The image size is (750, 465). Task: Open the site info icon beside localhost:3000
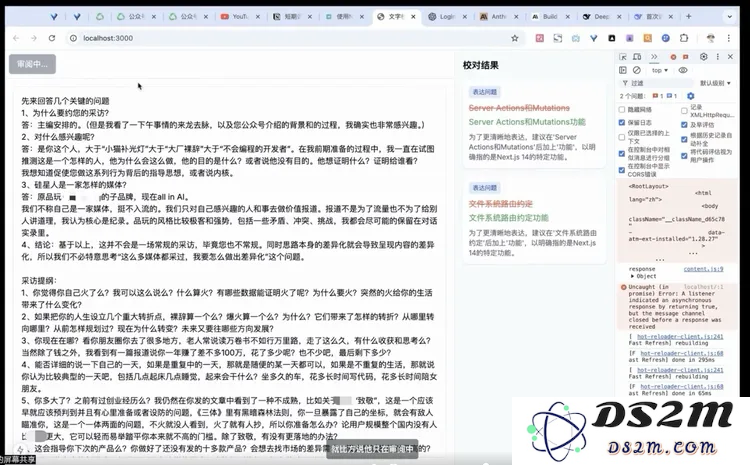coord(73,38)
